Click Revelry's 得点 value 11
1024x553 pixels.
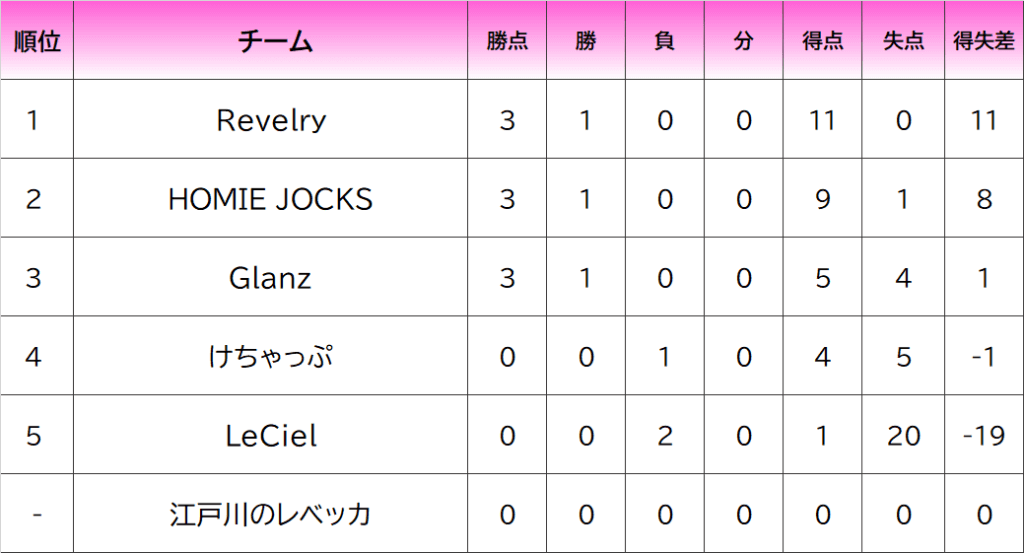822,119
